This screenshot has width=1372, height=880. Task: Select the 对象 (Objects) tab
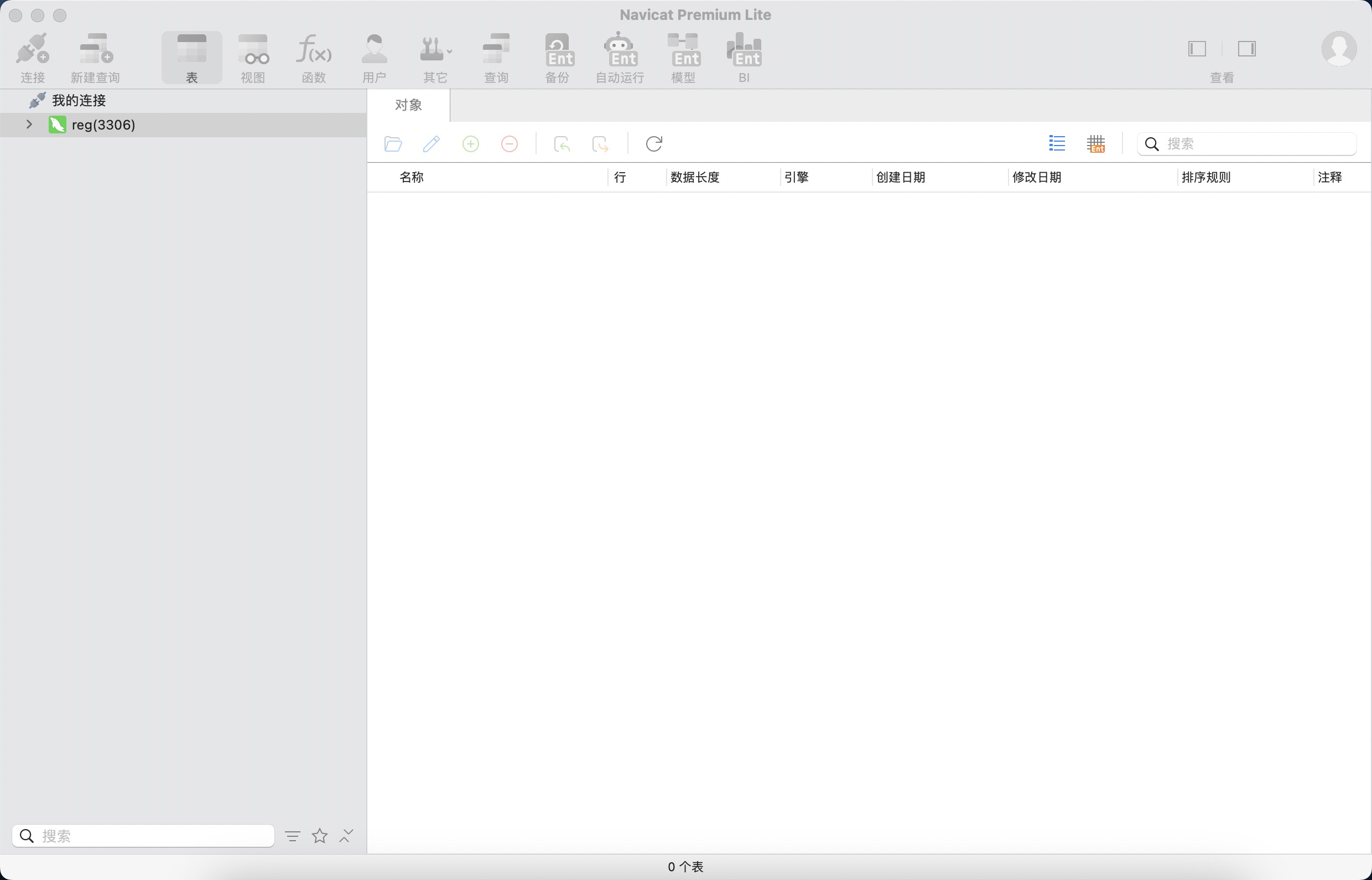408,105
